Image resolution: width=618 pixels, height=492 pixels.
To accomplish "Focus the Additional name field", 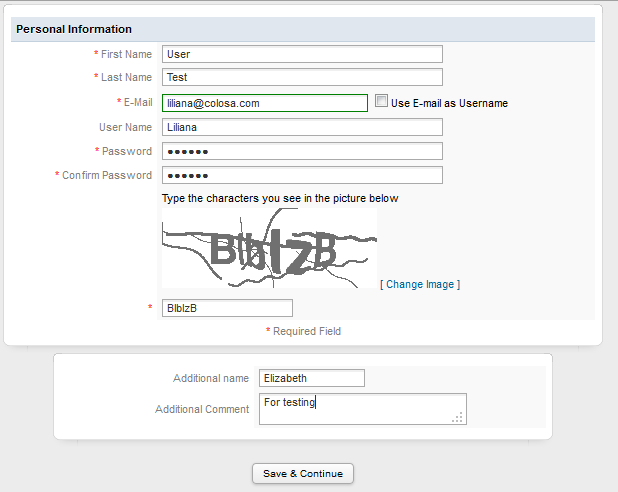I will (311, 378).
